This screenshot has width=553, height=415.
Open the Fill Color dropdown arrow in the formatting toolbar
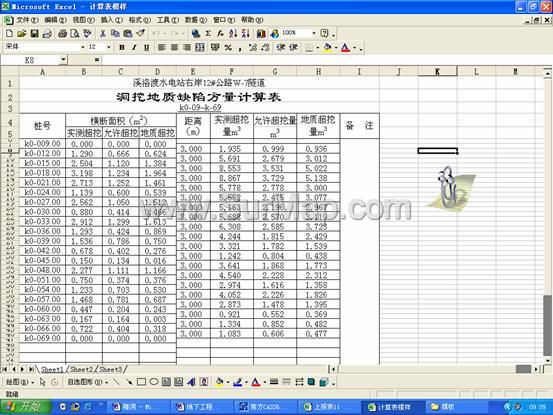tap(336, 48)
